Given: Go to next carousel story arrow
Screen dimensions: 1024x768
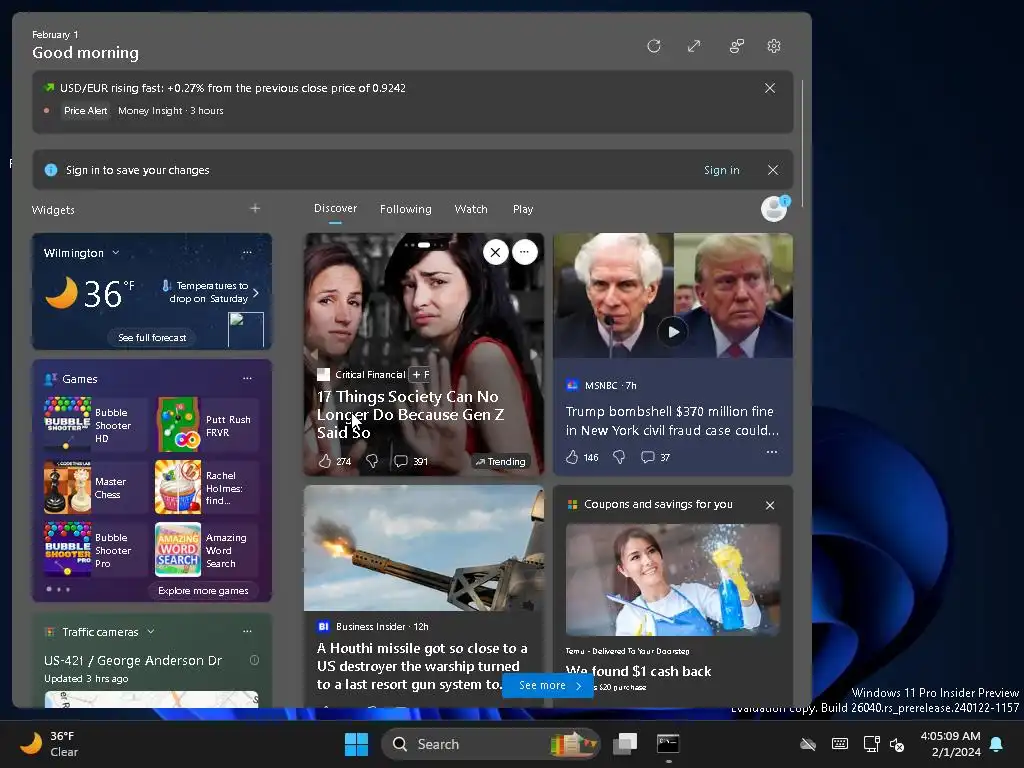Looking at the screenshot, I should (534, 354).
